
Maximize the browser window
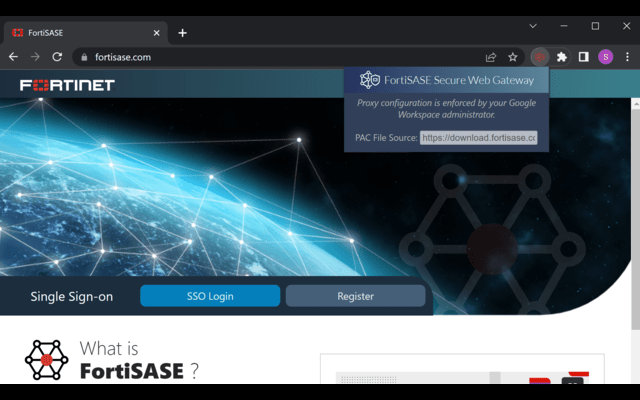pos(595,26)
